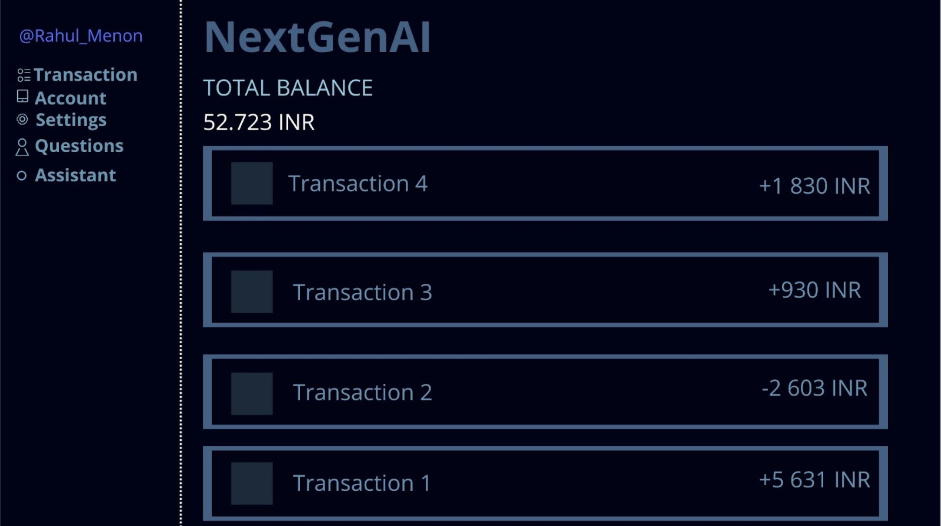
Task: Open the Settings label in sidebar
Action: 71,120
